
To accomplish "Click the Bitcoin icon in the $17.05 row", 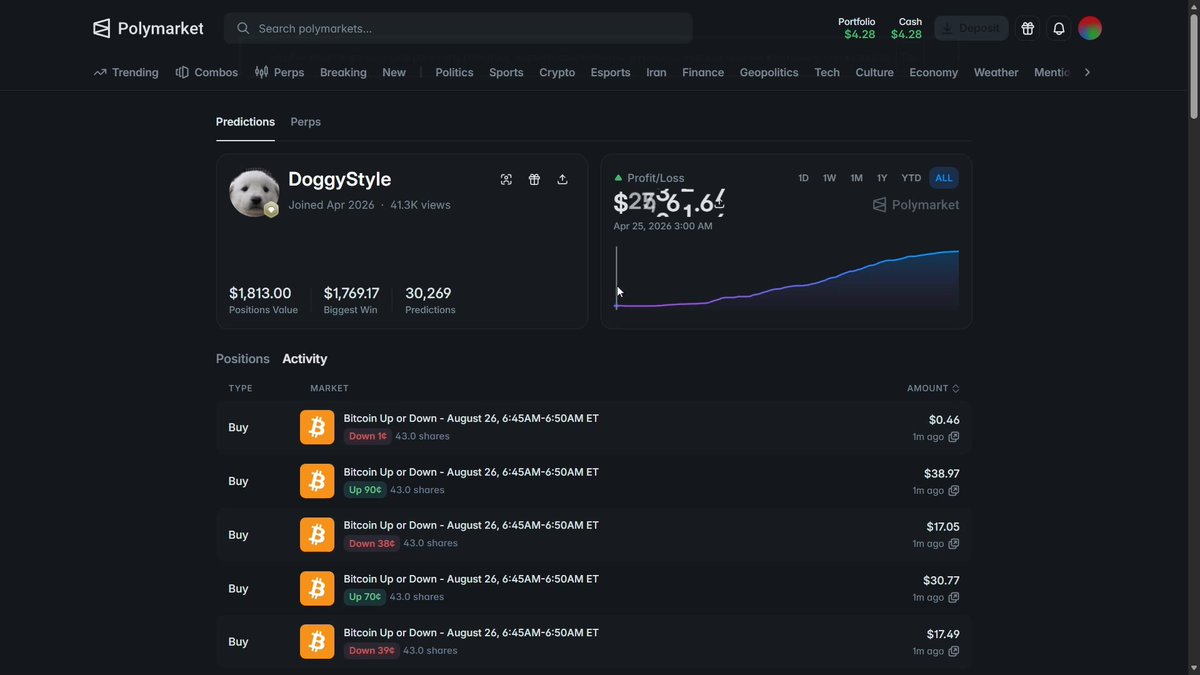I will point(317,535).
